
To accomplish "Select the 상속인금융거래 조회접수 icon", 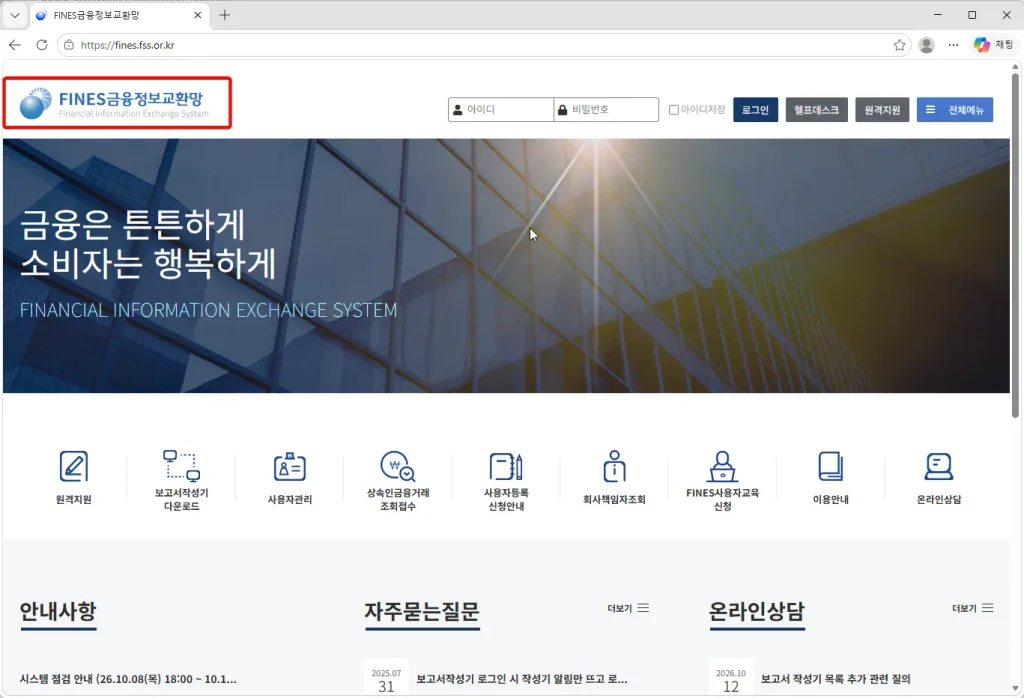I will [x=397, y=466].
